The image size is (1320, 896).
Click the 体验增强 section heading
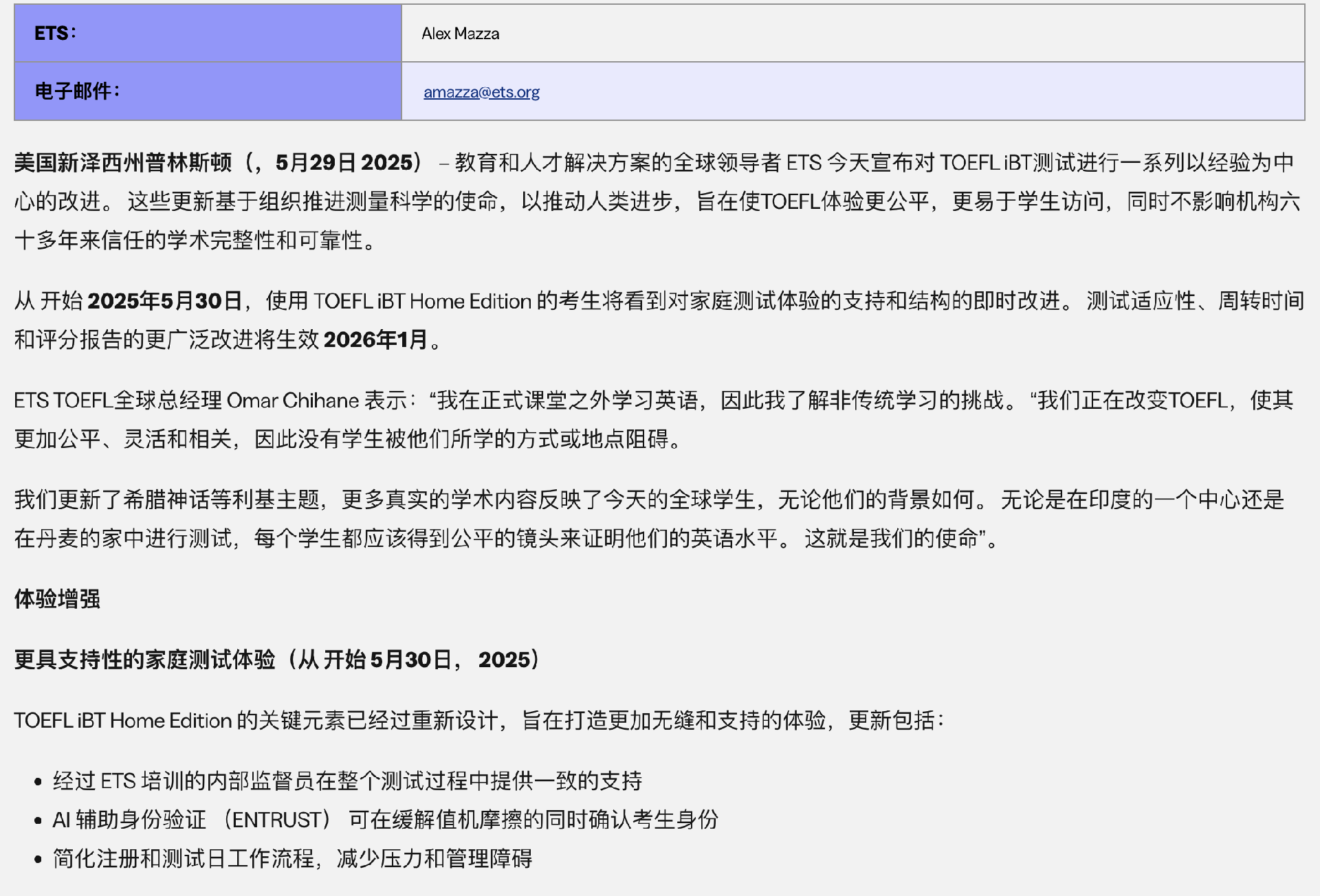(x=58, y=598)
